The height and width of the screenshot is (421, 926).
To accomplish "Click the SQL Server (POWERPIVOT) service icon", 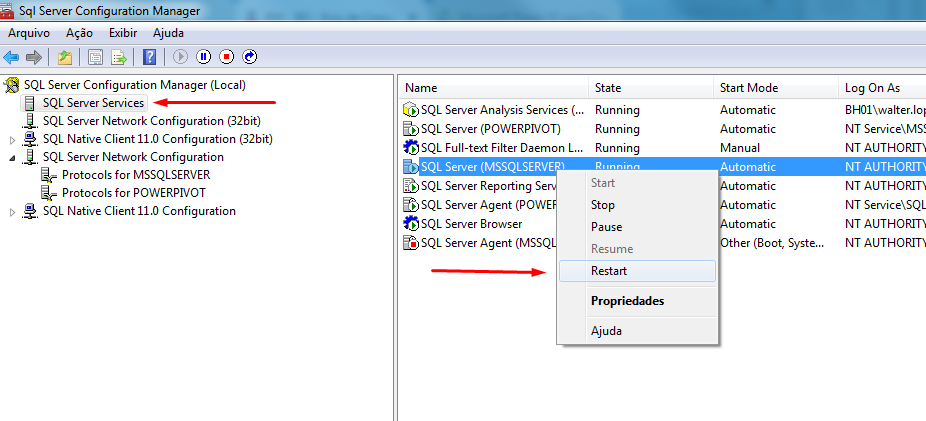I will point(410,129).
